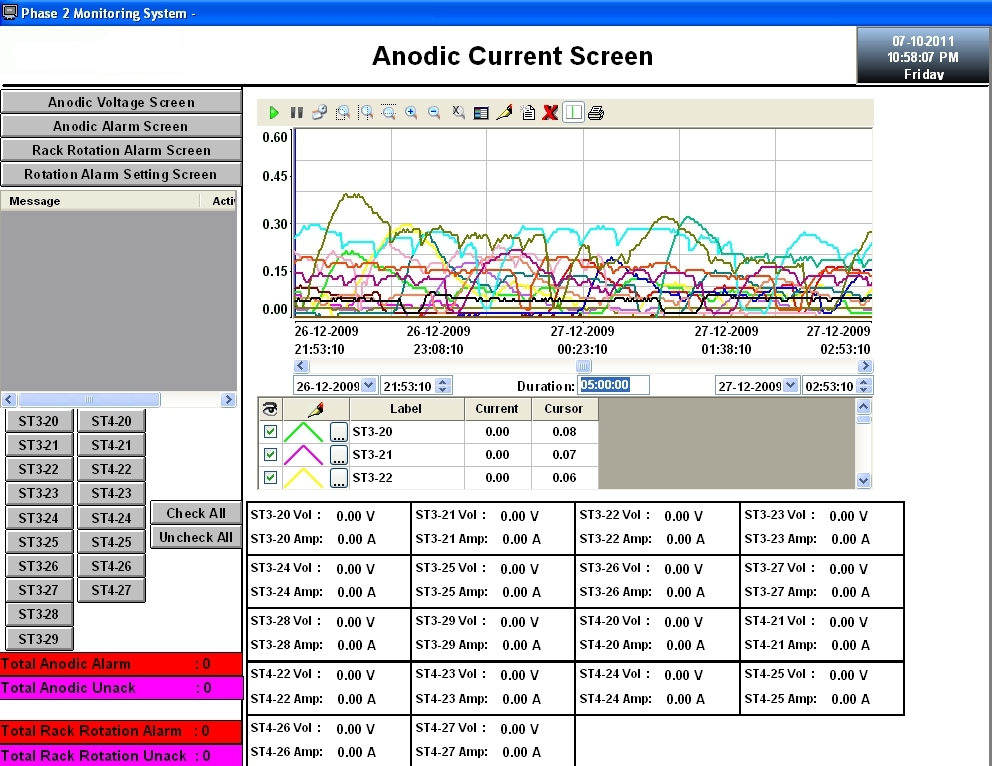Click the zoom out magnifier icon

[434, 113]
